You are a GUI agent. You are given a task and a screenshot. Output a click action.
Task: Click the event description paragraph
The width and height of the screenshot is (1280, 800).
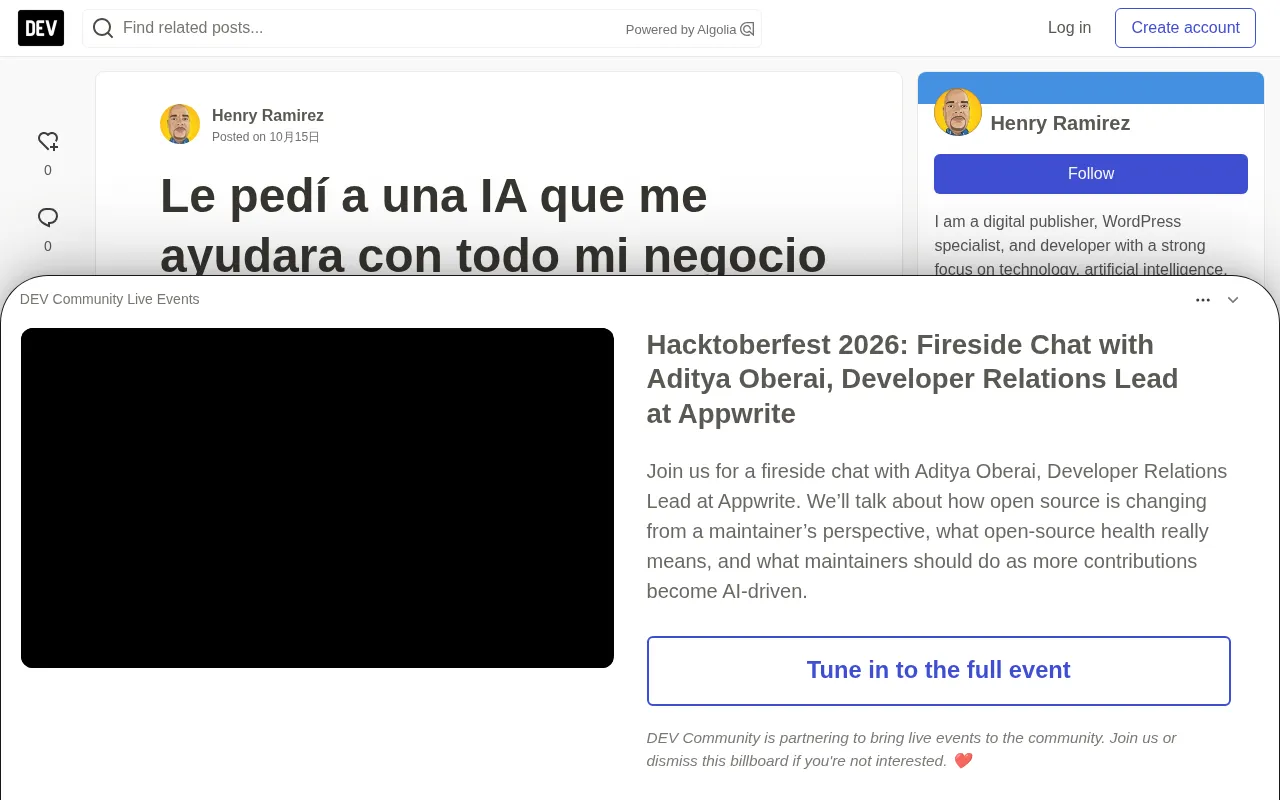937,531
